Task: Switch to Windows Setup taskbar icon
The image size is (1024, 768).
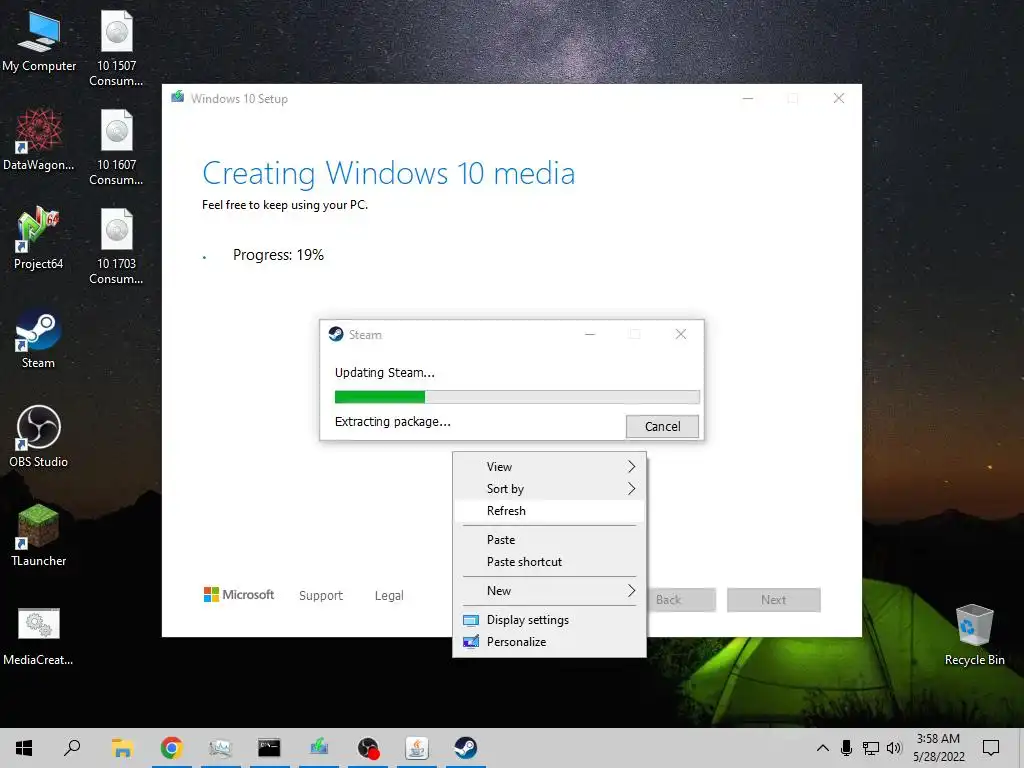Action: click(319, 748)
